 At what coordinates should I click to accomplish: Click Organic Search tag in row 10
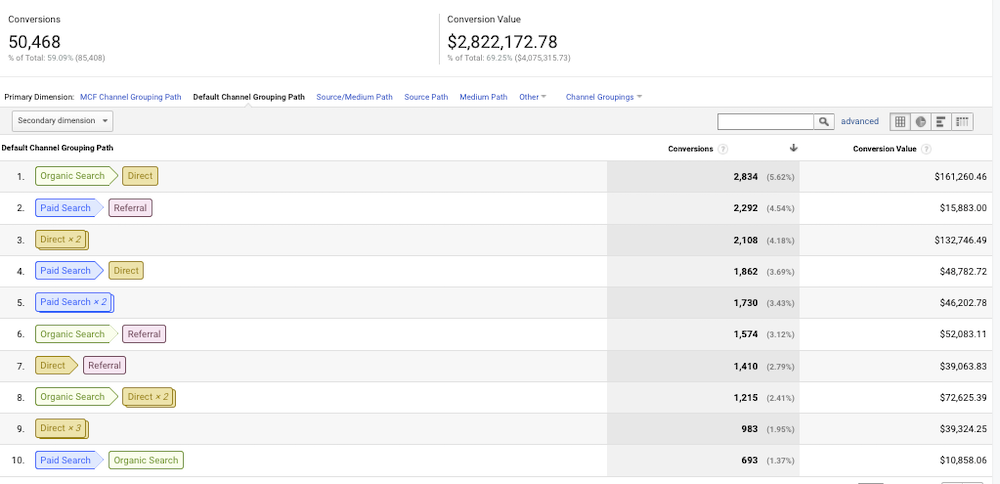point(146,460)
